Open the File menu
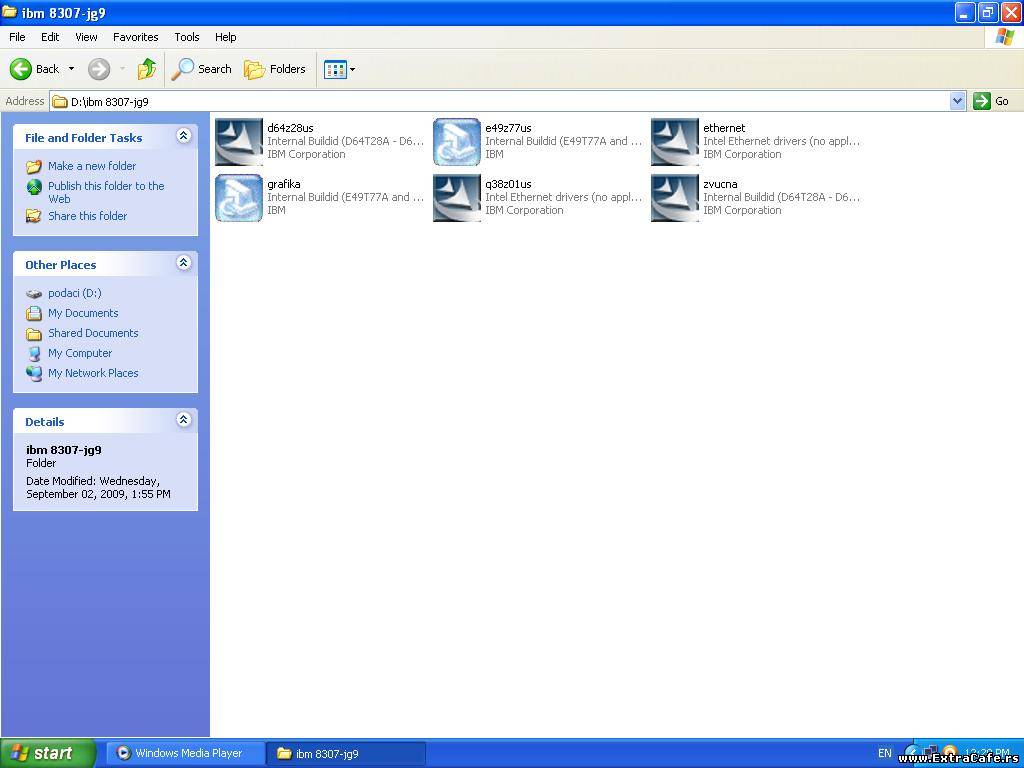Viewport: 1024px width, 768px height. (17, 37)
